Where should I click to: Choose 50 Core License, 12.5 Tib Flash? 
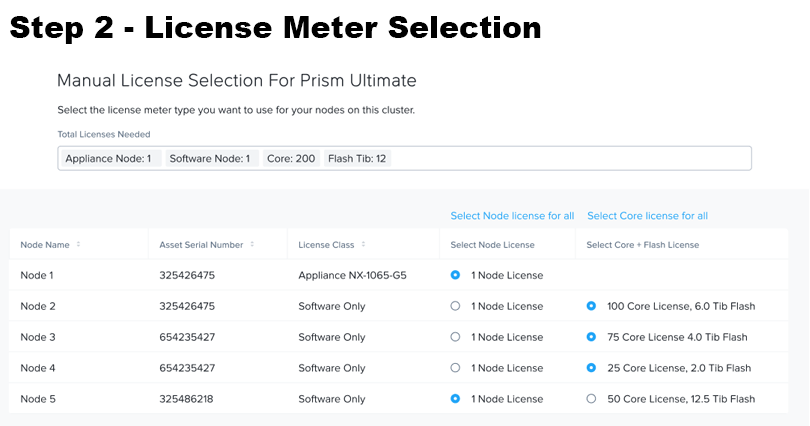click(x=591, y=399)
